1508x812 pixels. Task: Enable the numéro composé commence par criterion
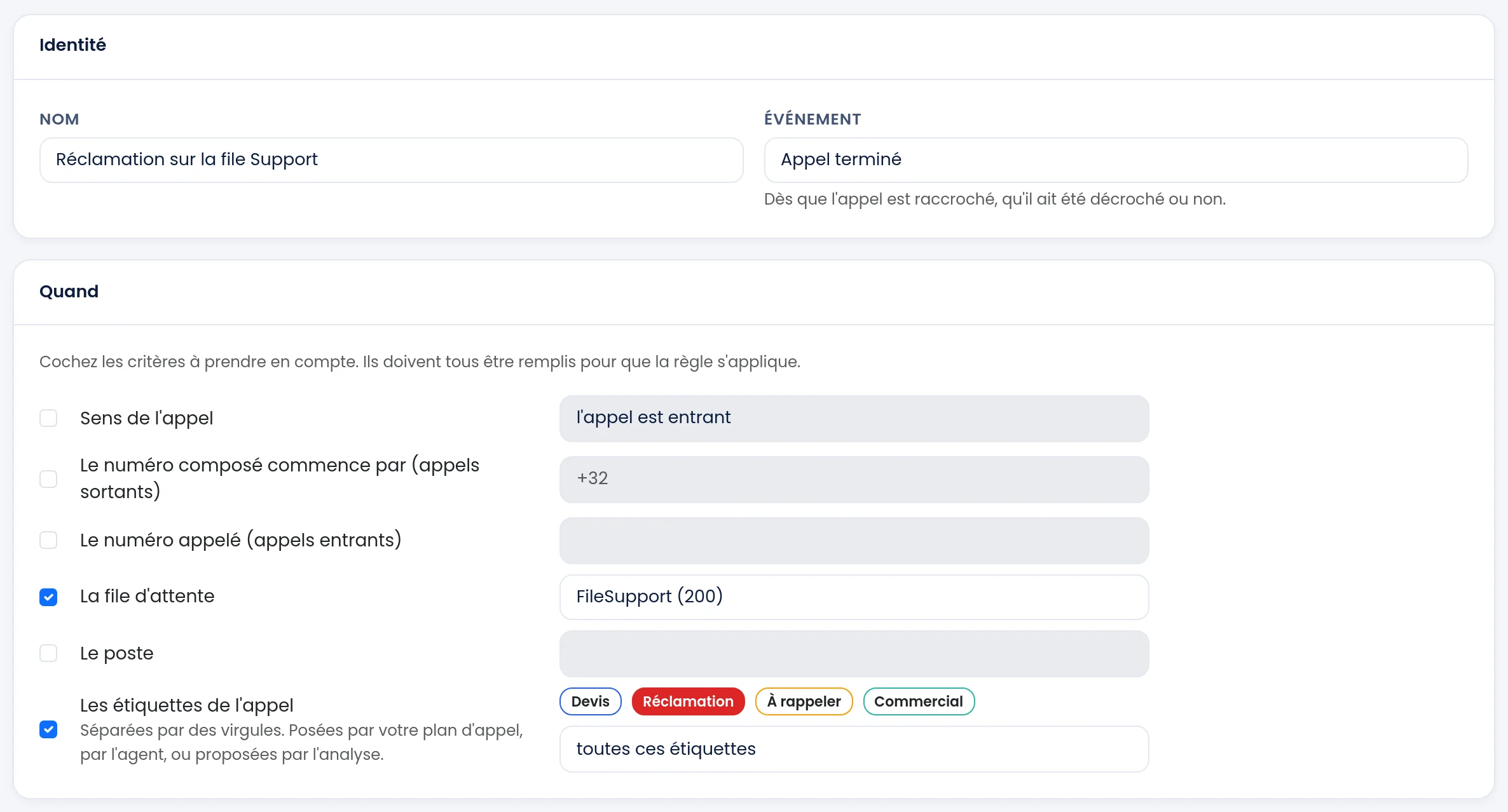pyautogui.click(x=48, y=478)
